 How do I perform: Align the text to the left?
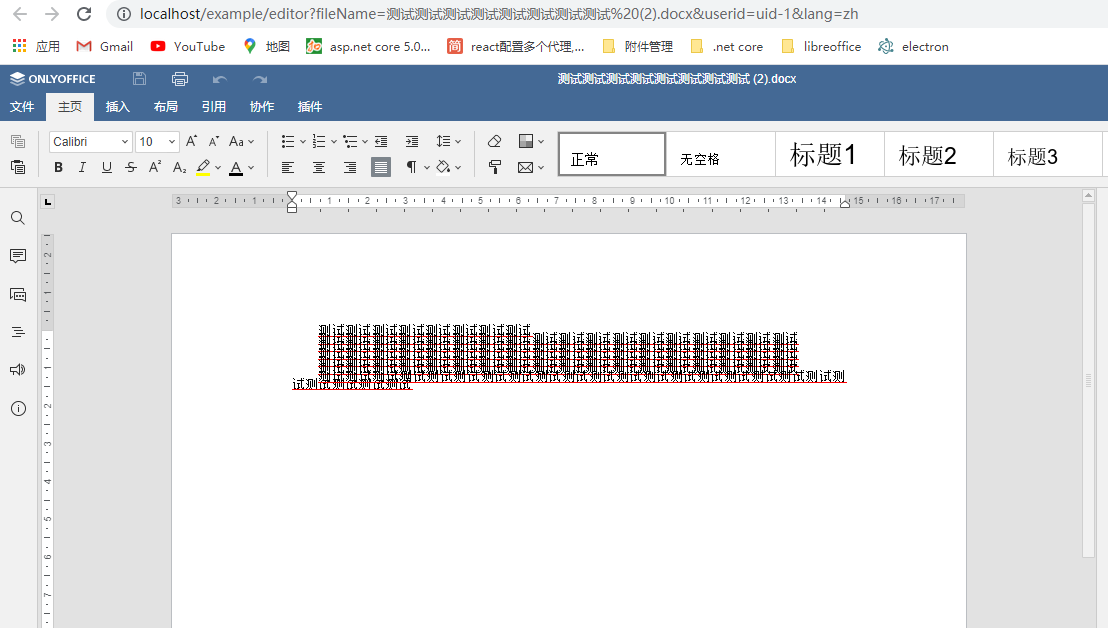288,167
